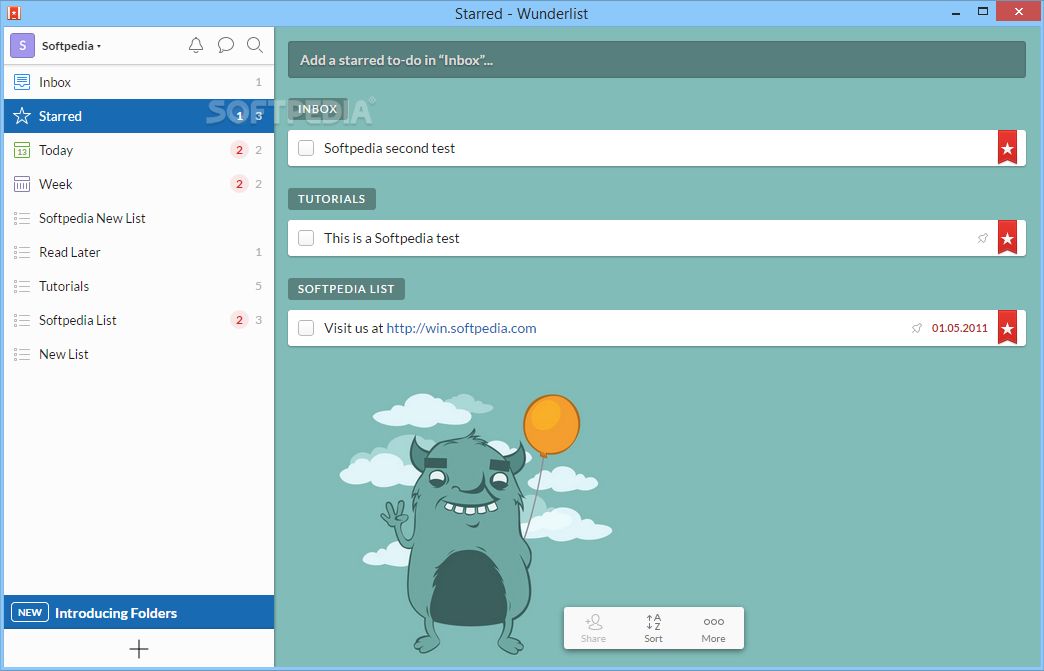
Task: Click the plus button to add list
Action: click(x=138, y=648)
